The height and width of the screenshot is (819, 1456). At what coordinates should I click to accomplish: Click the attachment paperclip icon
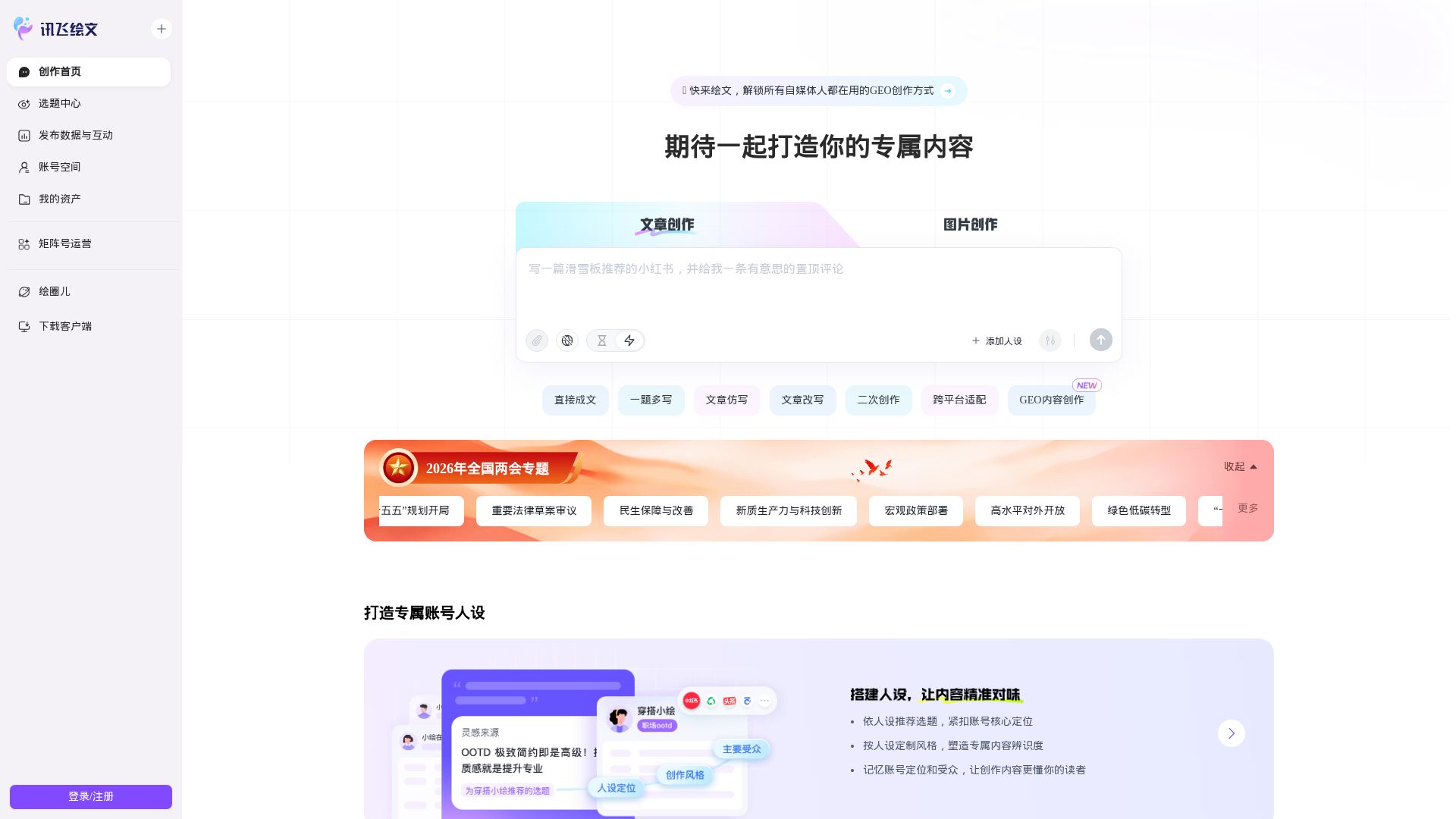[x=537, y=340]
